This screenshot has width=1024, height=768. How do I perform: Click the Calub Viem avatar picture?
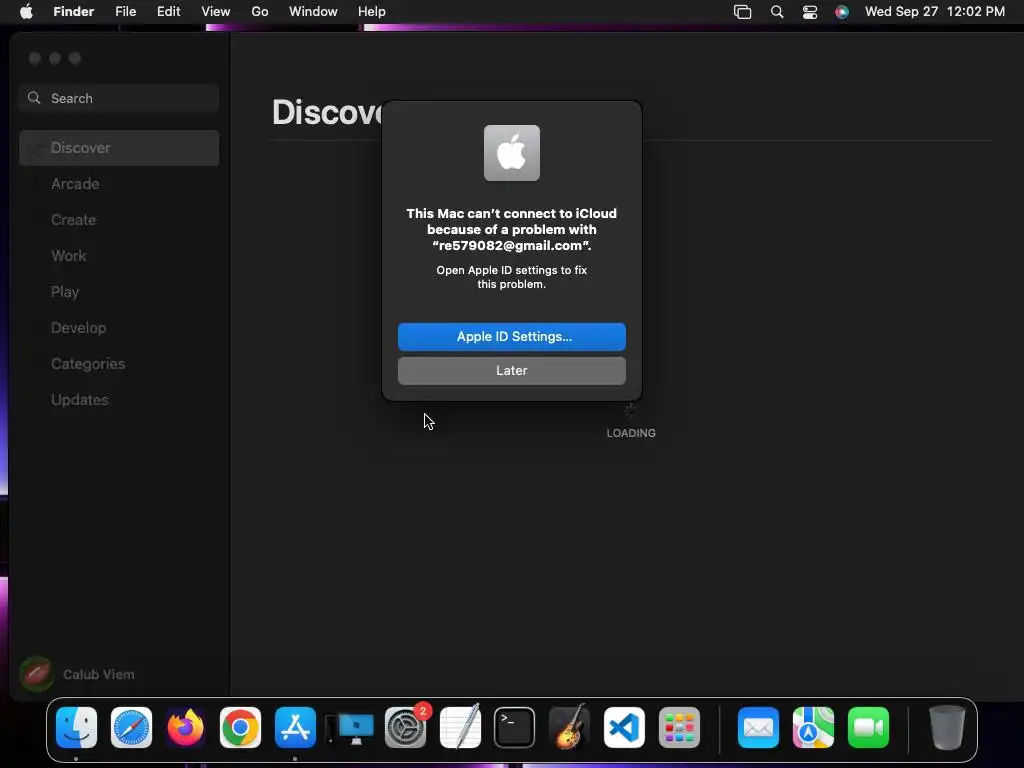[x=37, y=674]
